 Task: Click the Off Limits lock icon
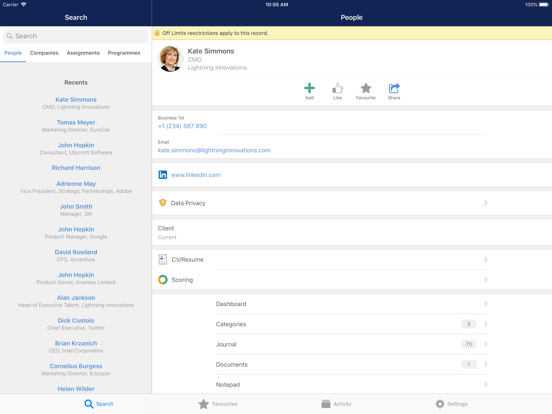point(157,33)
